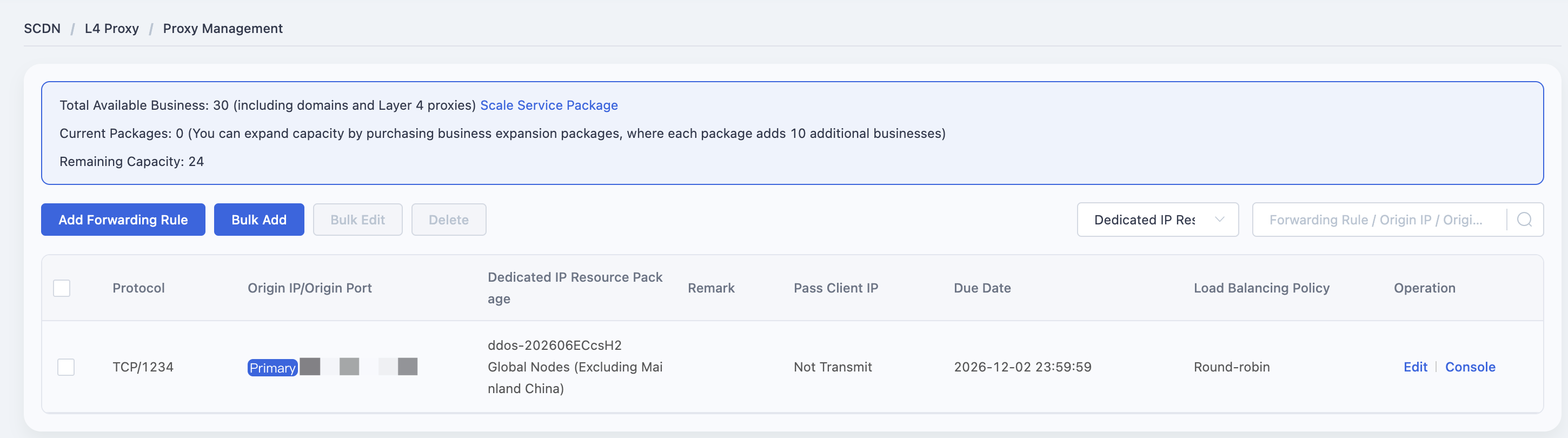The width and height of the screenshot is (1568, 438).
Task: Click the Round-robin policy cell
Action: click(x=1231, y=367)
